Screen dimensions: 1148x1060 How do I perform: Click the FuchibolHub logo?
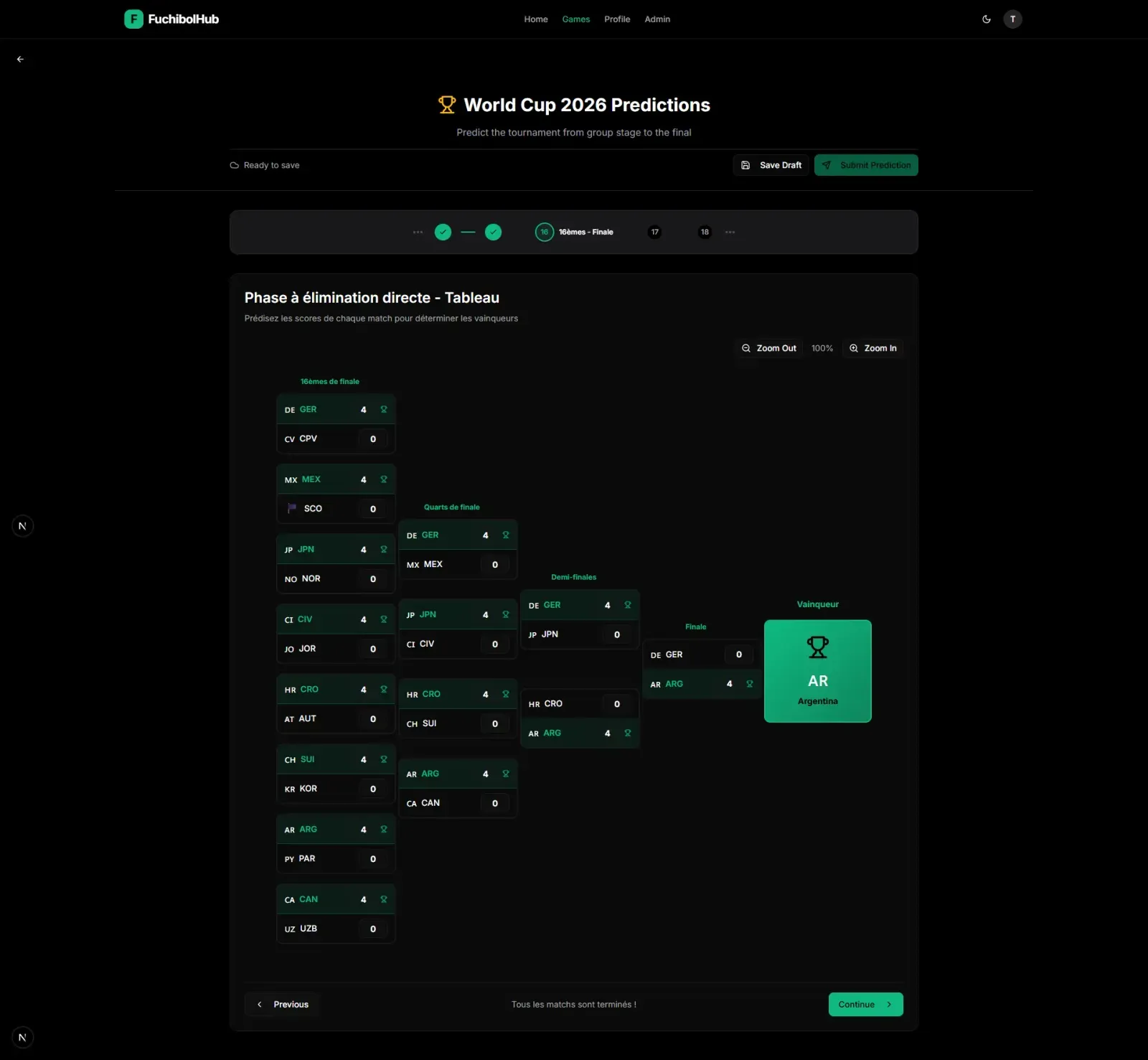(x=171, y=19)
